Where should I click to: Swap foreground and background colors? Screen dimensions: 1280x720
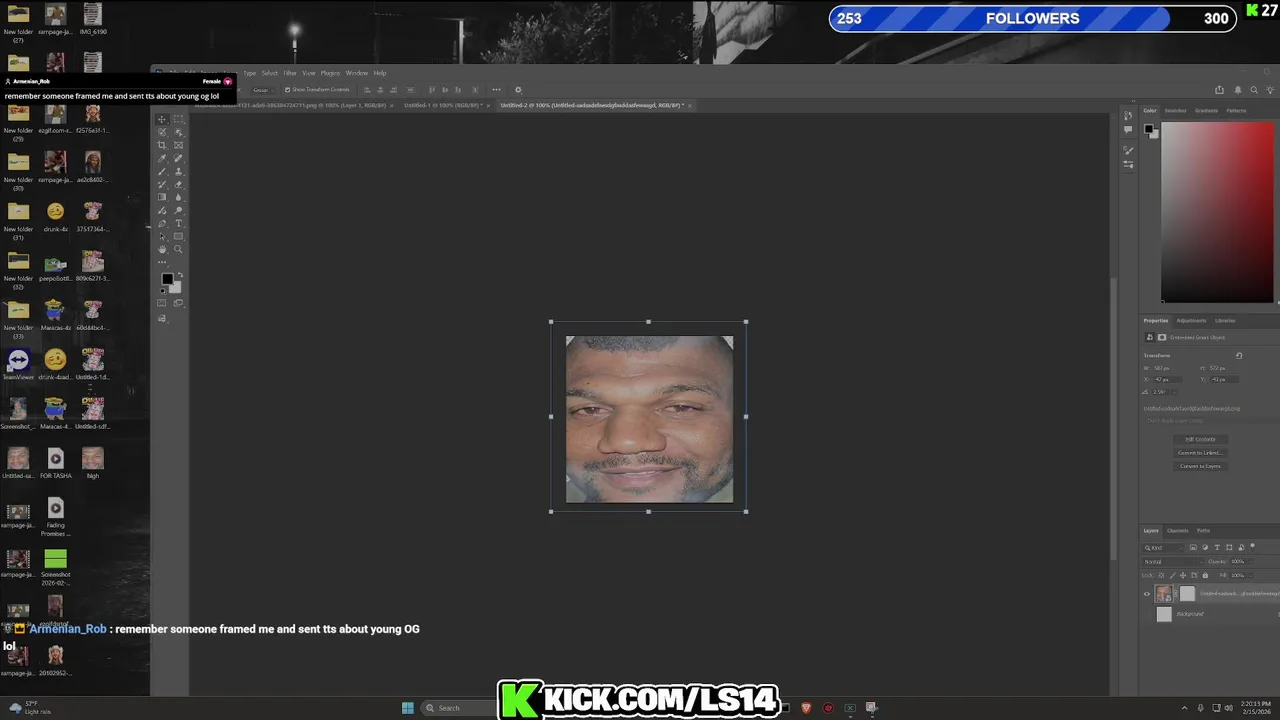pyautogui.click(x=180, y=275)
